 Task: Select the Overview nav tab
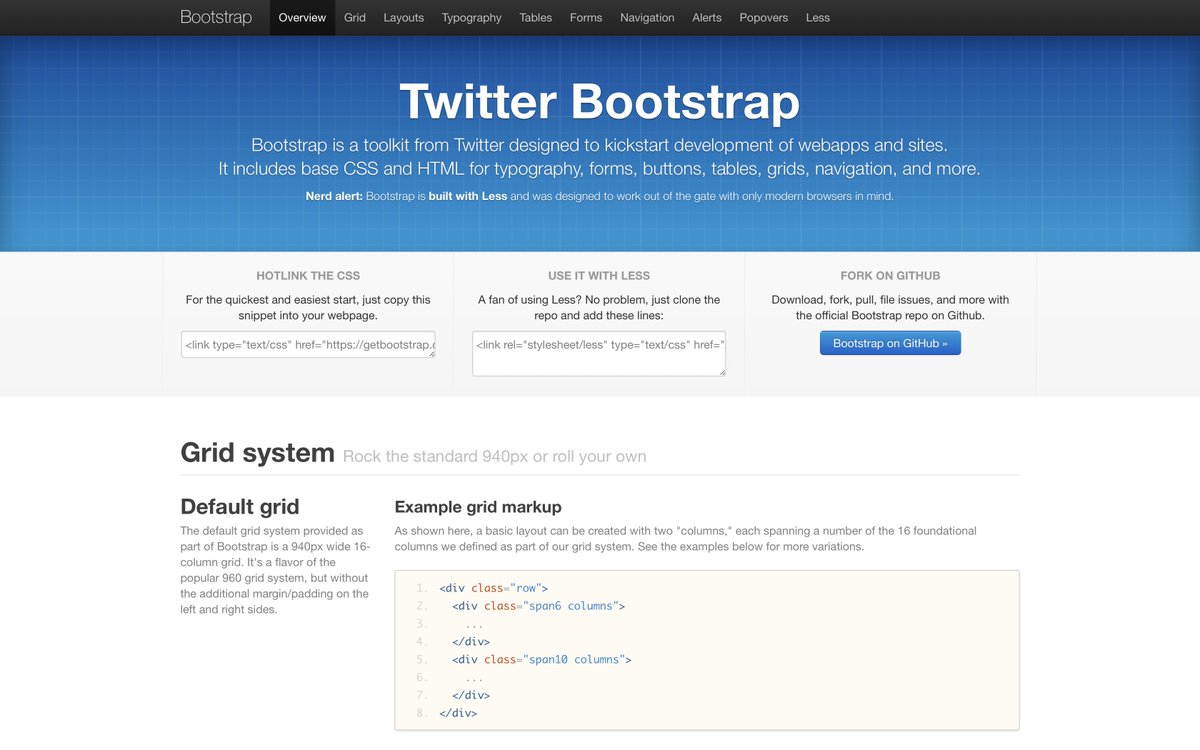pyautogui.click(x=303, y=17)
